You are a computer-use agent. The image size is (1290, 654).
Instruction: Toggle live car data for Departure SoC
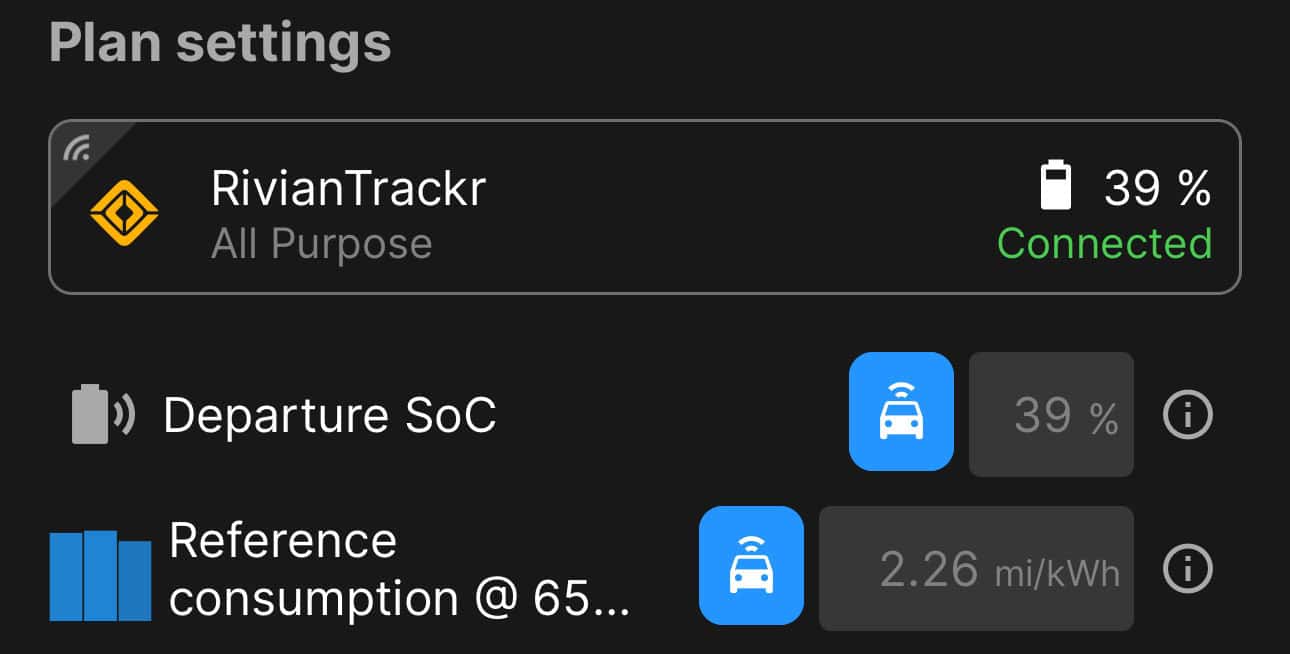point(901,411)
